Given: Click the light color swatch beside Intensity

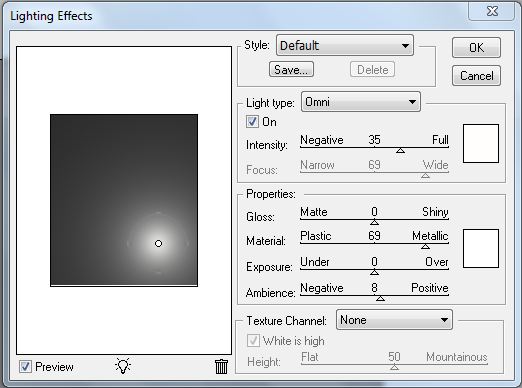Looking at the screenshot, I should point(481,143).
